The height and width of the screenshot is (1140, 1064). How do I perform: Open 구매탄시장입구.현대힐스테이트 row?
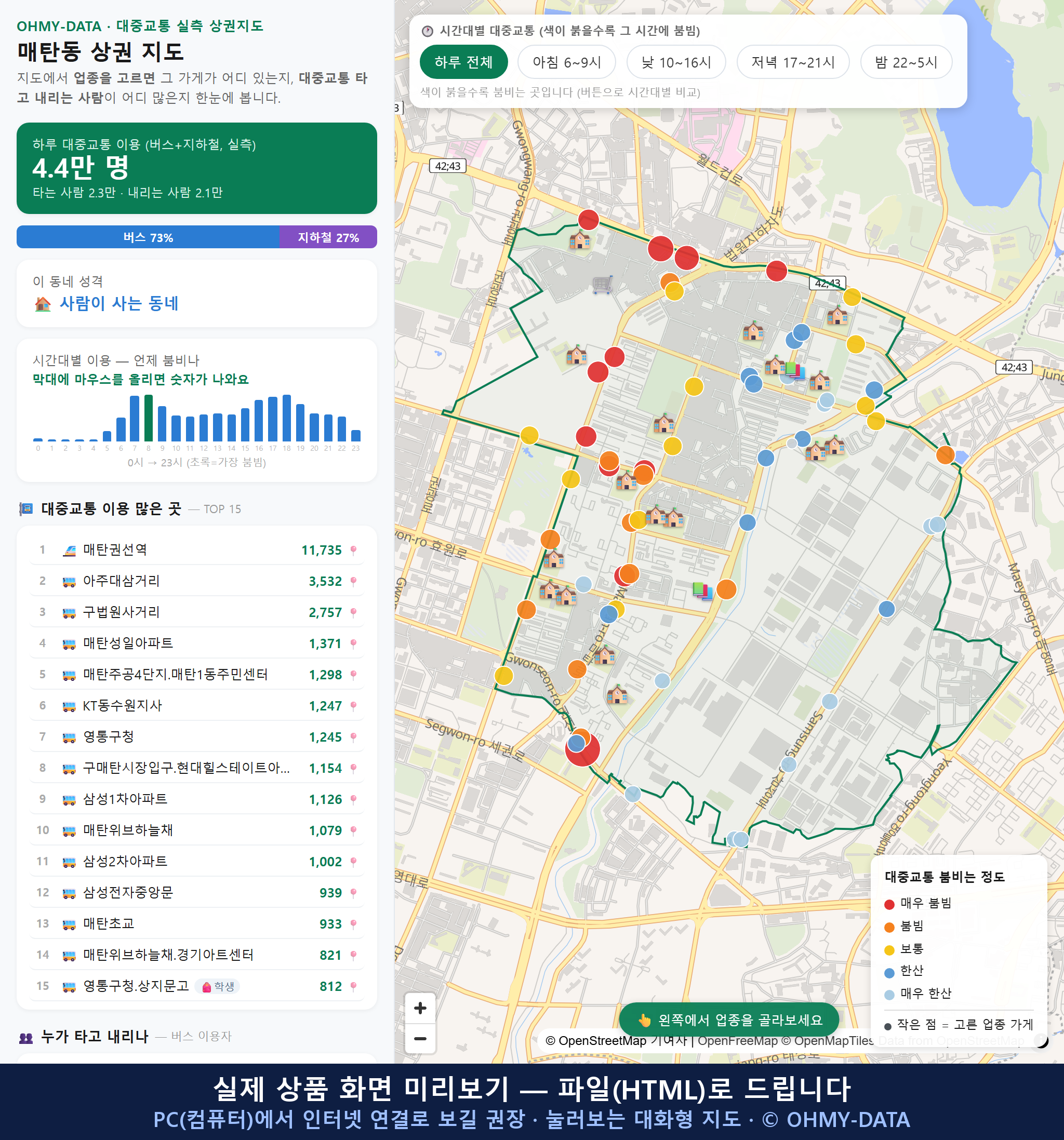(197, 768)
